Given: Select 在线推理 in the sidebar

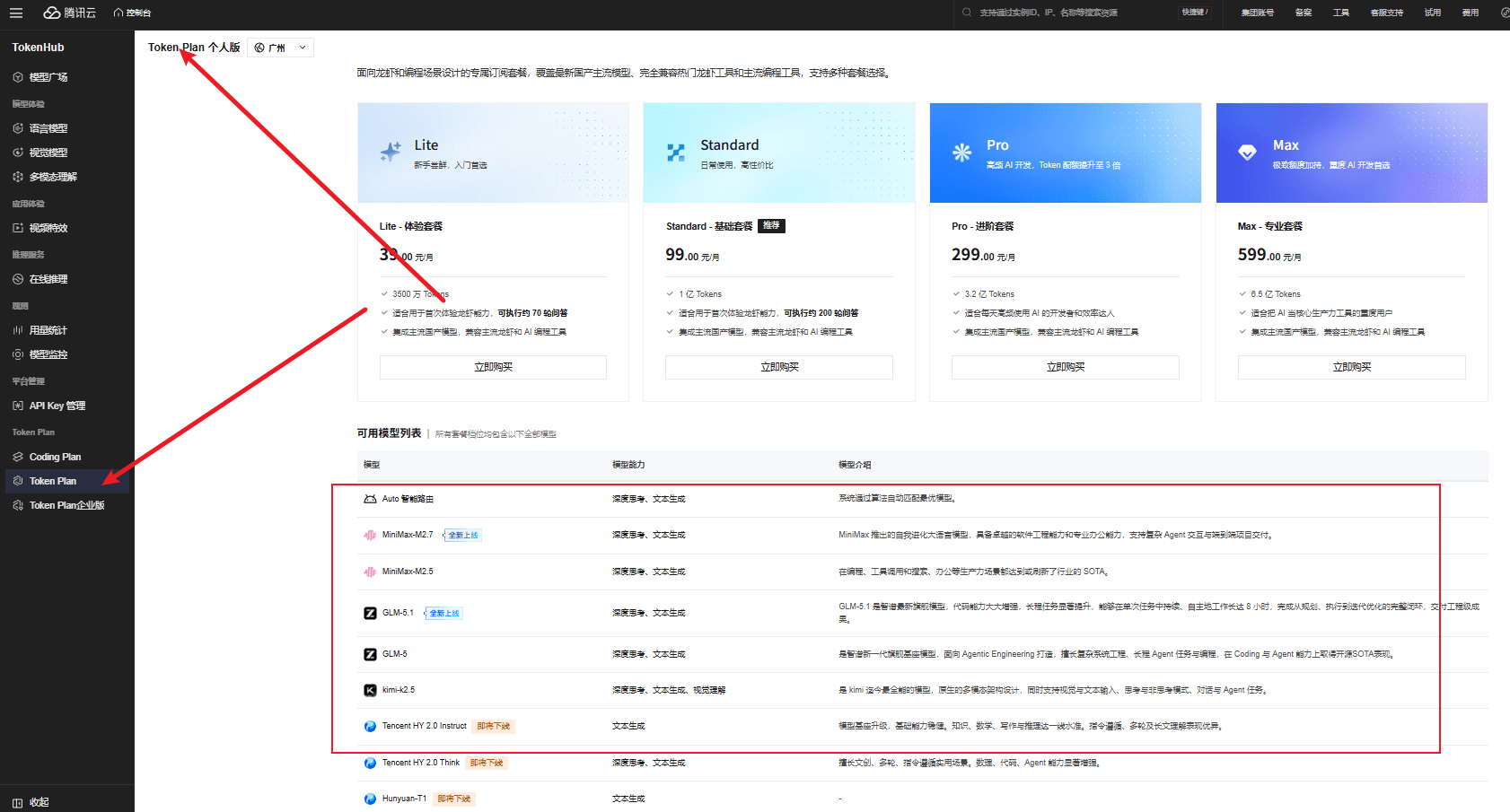Looking at the screenshot, I should [48, 279].
